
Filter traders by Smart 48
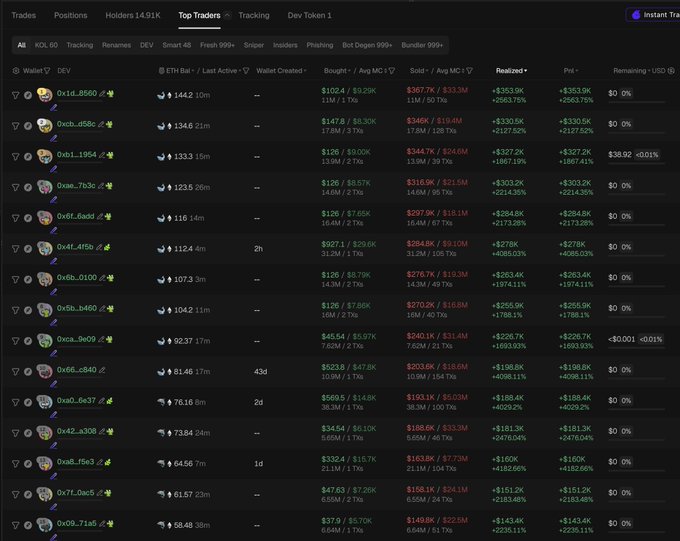click(177, 45)
